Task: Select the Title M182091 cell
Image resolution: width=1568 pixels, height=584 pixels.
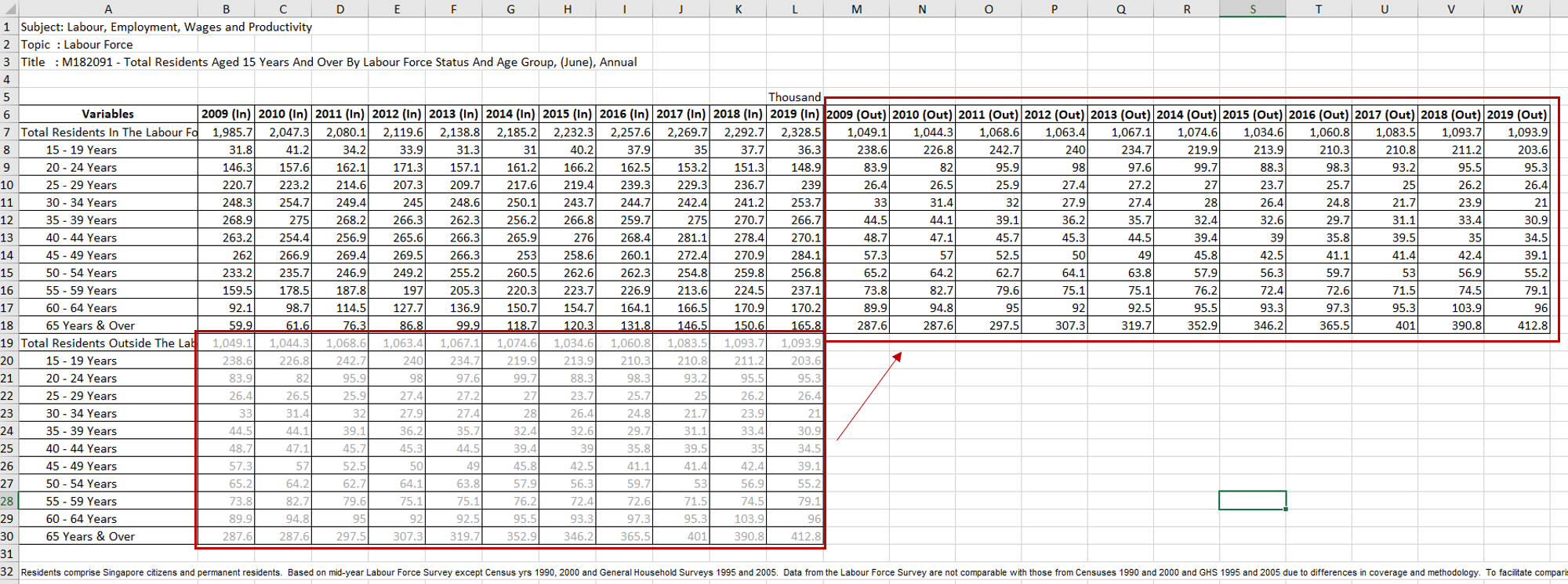Action: coord(328,62)
